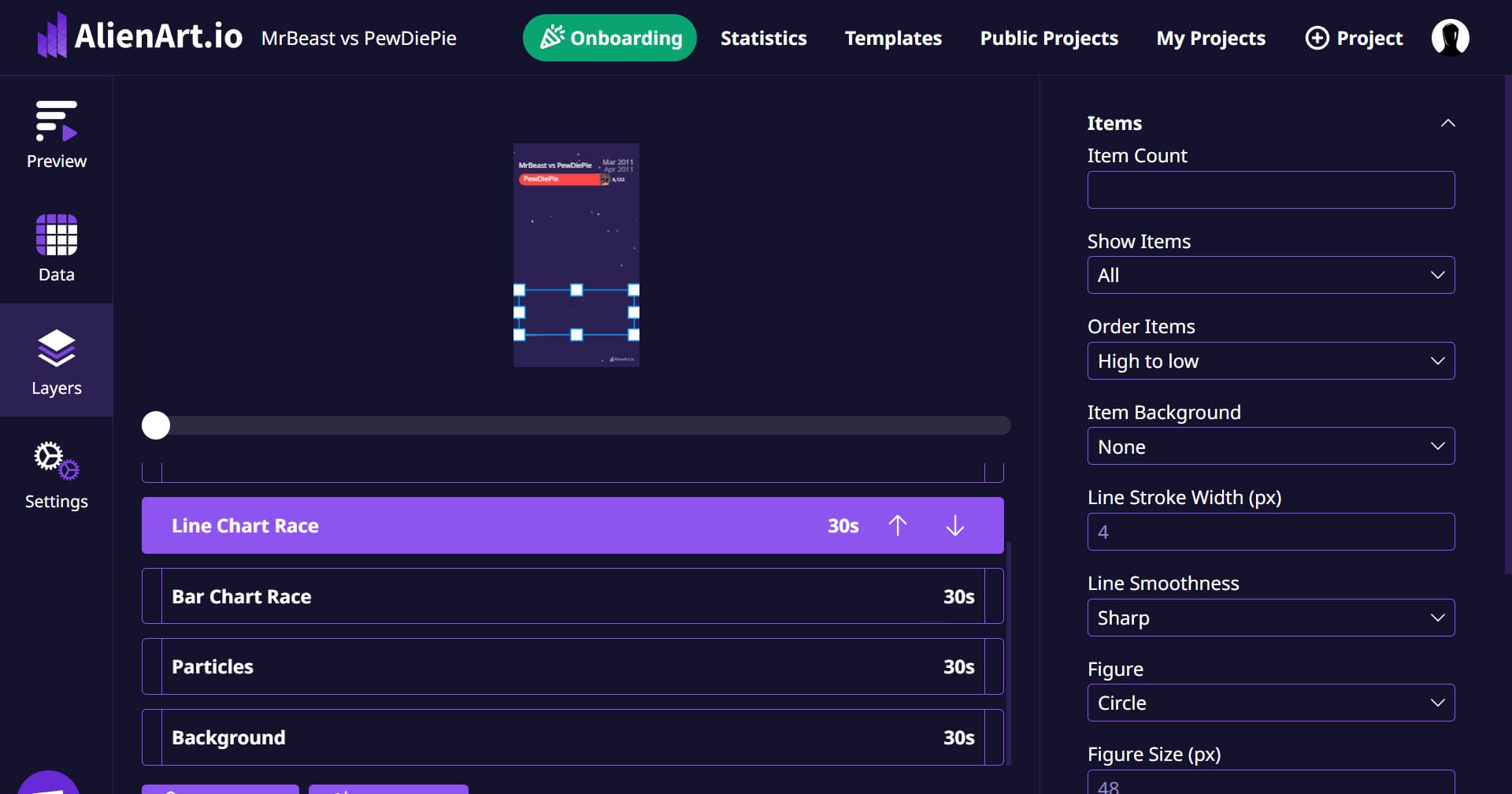Click the layers list scrollbar
The height and width of the screenshot is (794, 1512).
(1009, 654)
